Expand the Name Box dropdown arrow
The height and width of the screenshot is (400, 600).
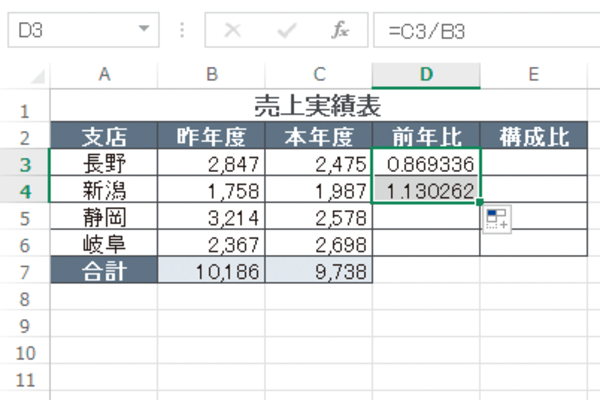coord(144,29)
